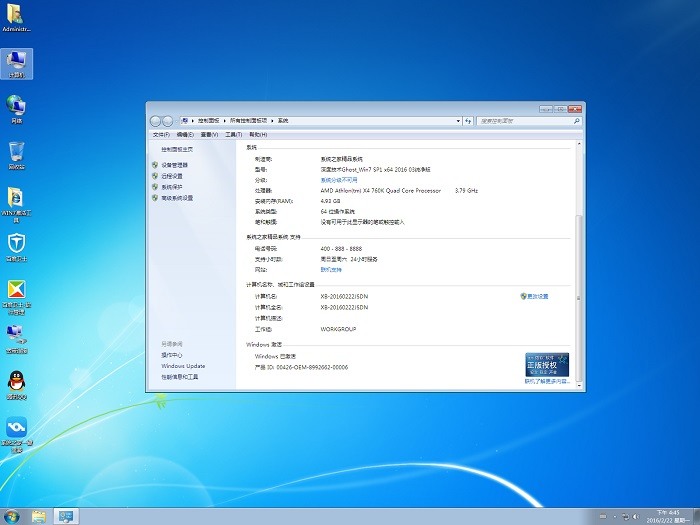Open the green shield security desktop icon

coord(16,244)
